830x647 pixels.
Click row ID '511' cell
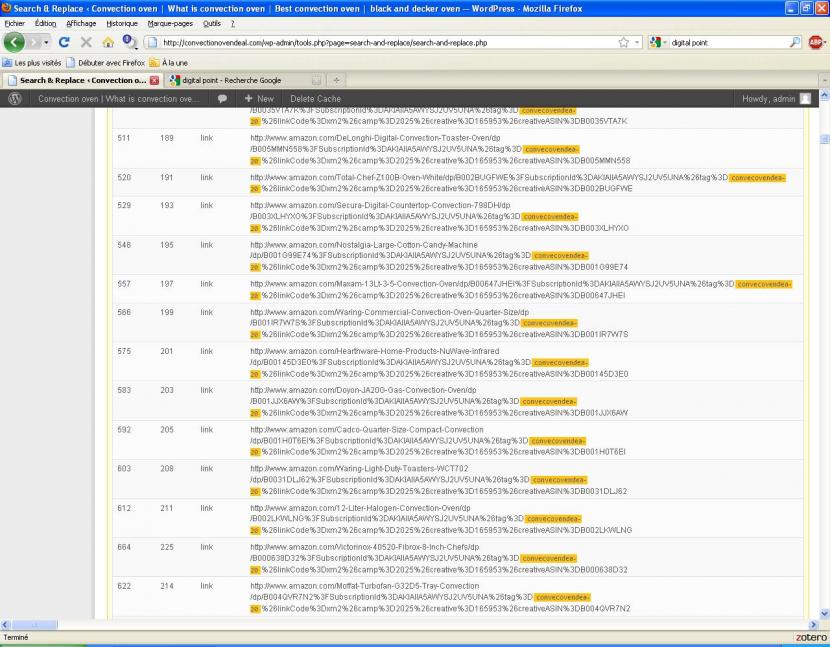(x=124, y=138)
